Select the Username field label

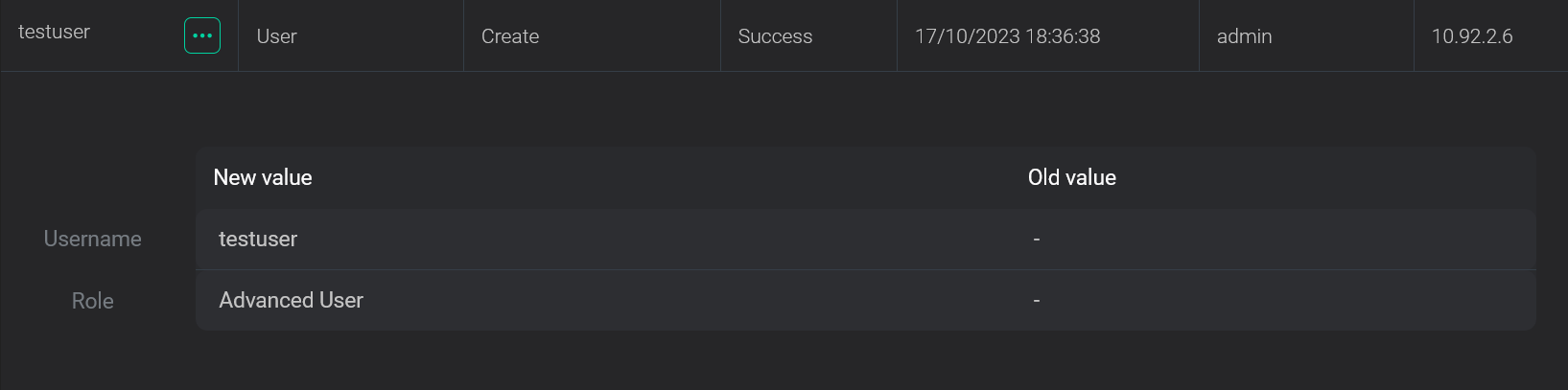[92, 239]
